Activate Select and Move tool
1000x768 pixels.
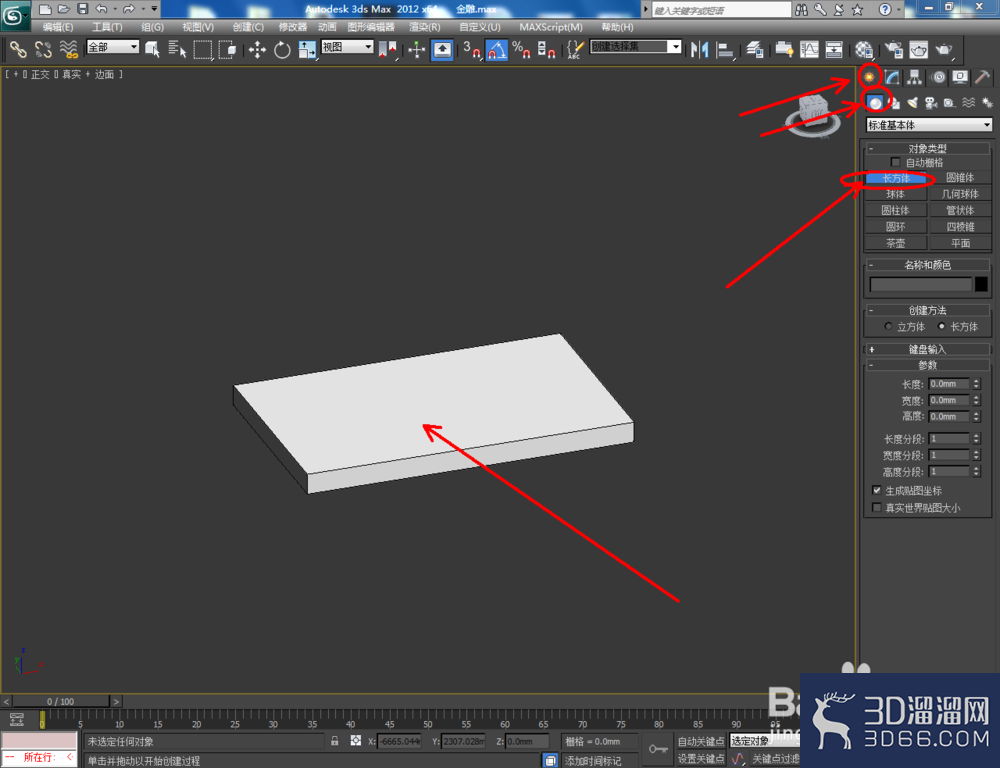tap(257, 49)
